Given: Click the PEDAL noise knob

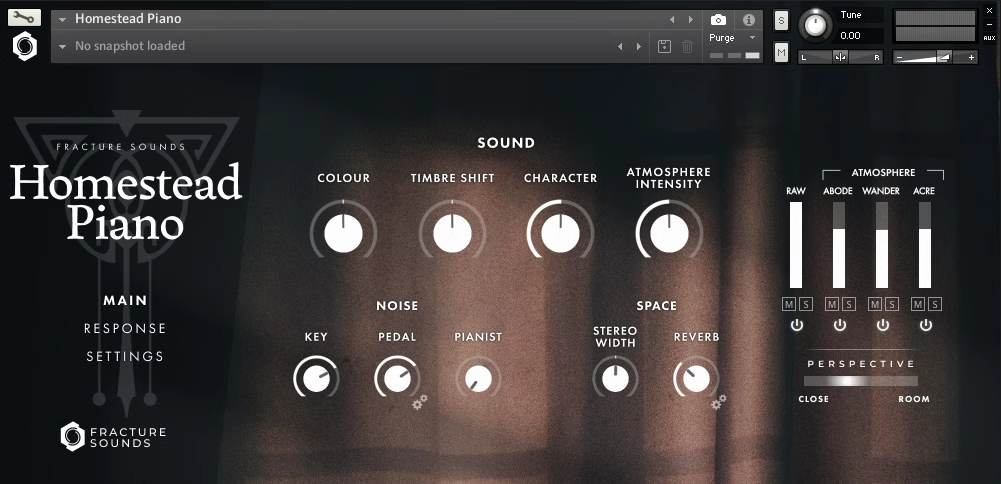Looking at the screenshot, I should pos(397,379).
